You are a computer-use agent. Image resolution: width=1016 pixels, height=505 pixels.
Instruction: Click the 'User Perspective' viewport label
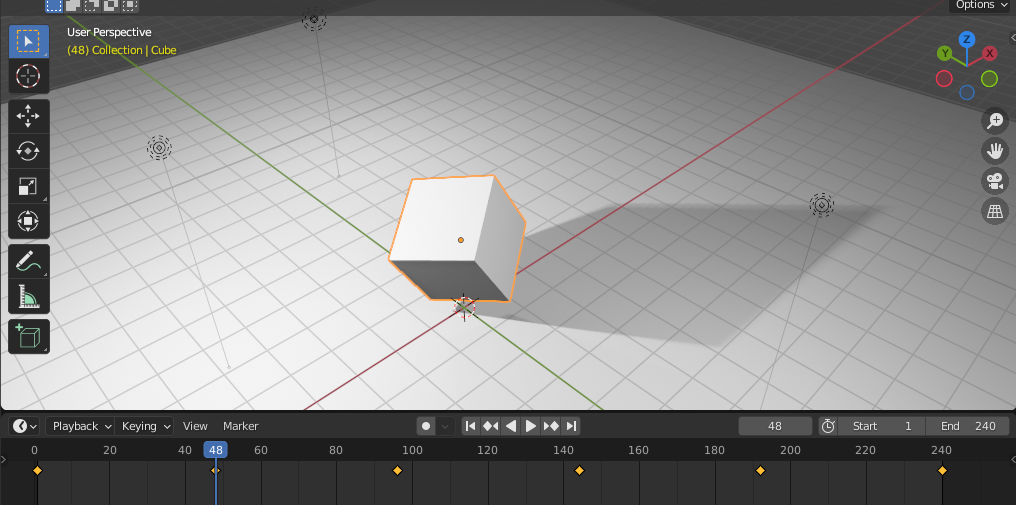[x=109, y=32]
